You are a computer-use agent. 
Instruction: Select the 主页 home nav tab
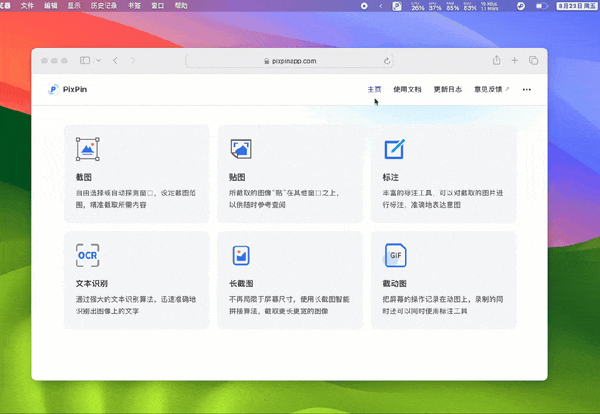pos(374,89)
